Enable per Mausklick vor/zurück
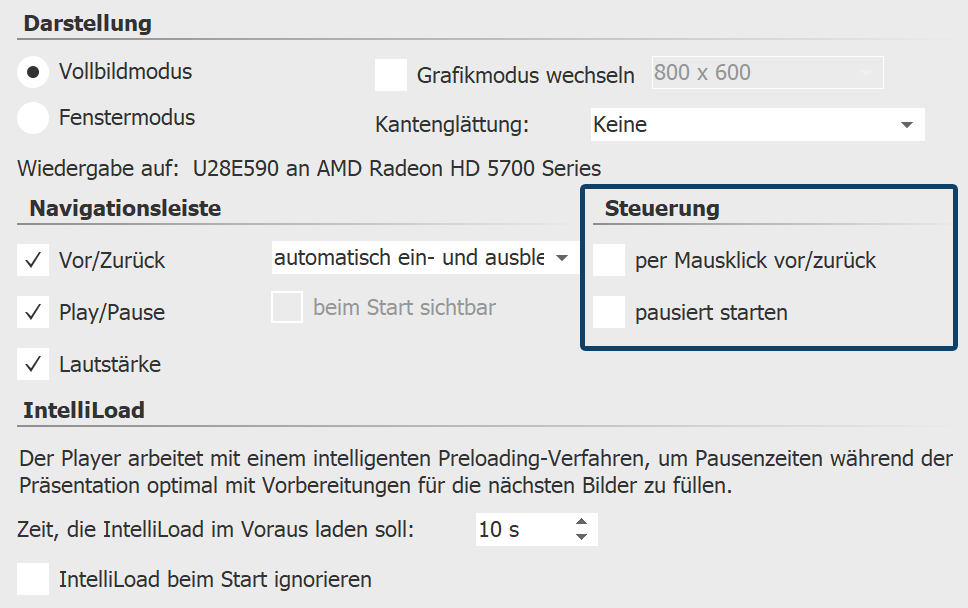The height and width of the screenshot is (608, 968). 609,261
